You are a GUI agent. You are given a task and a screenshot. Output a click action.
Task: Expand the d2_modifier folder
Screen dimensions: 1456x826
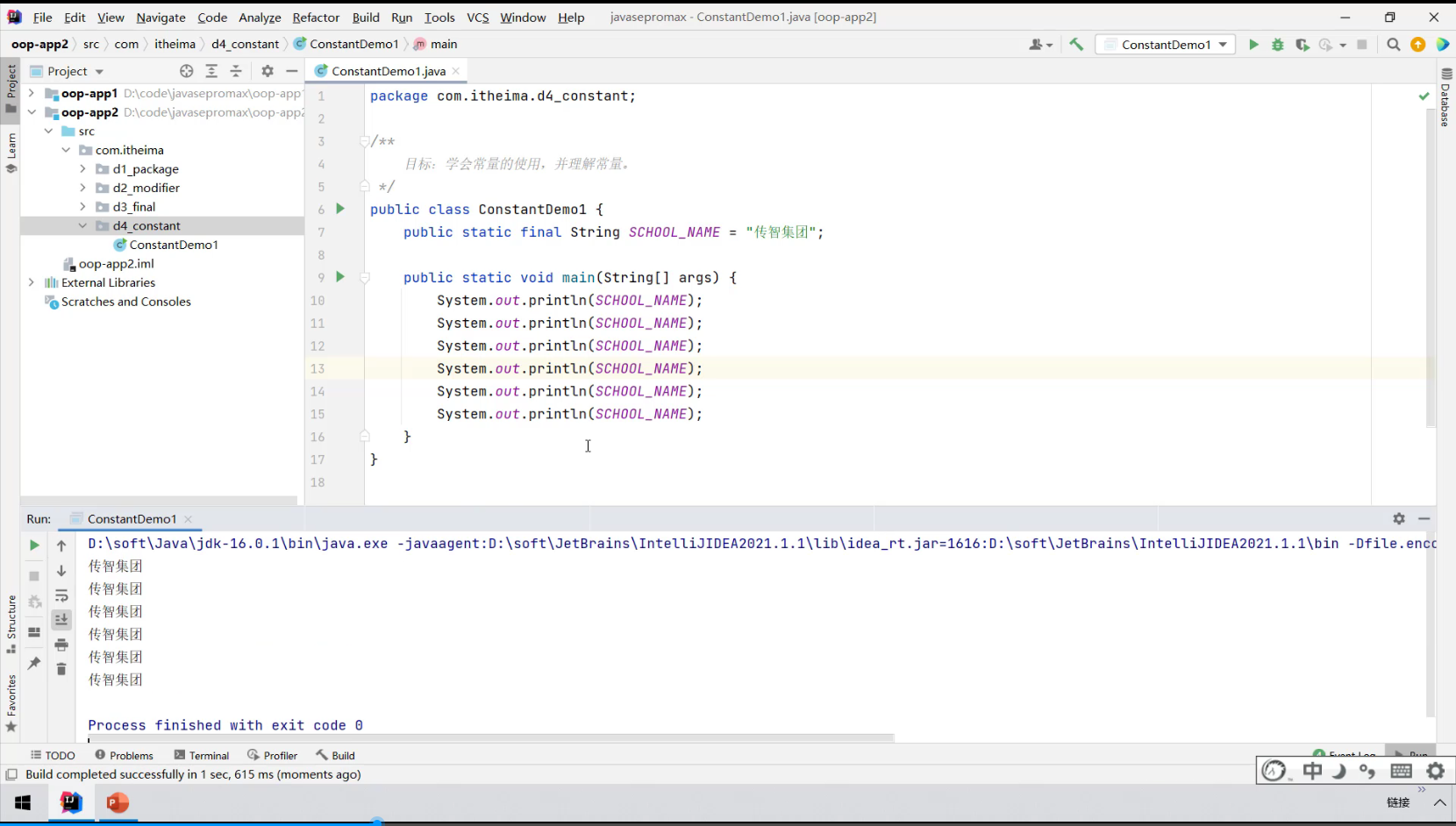click(82, 188)
